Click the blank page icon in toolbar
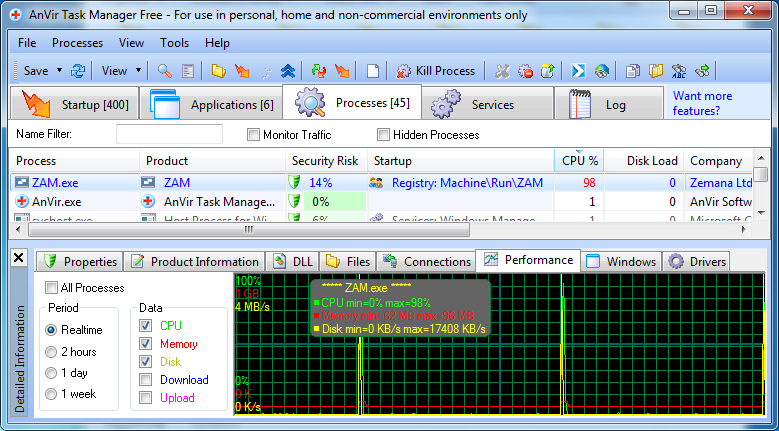Screen dimensions: 779x431 (x=373, y=71)
